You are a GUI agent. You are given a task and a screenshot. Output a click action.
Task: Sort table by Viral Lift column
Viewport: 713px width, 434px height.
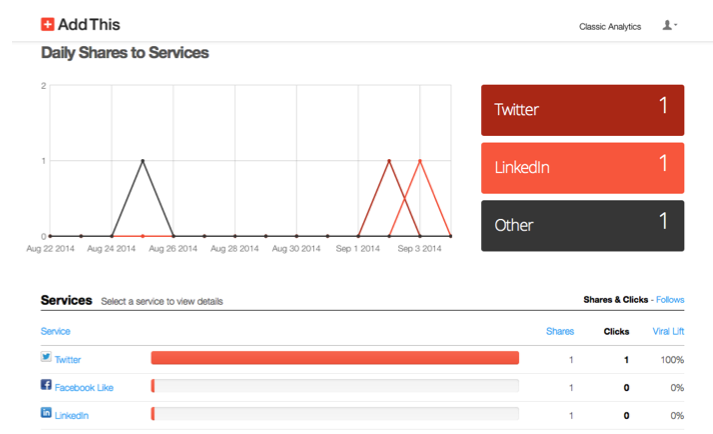(668, 331)
